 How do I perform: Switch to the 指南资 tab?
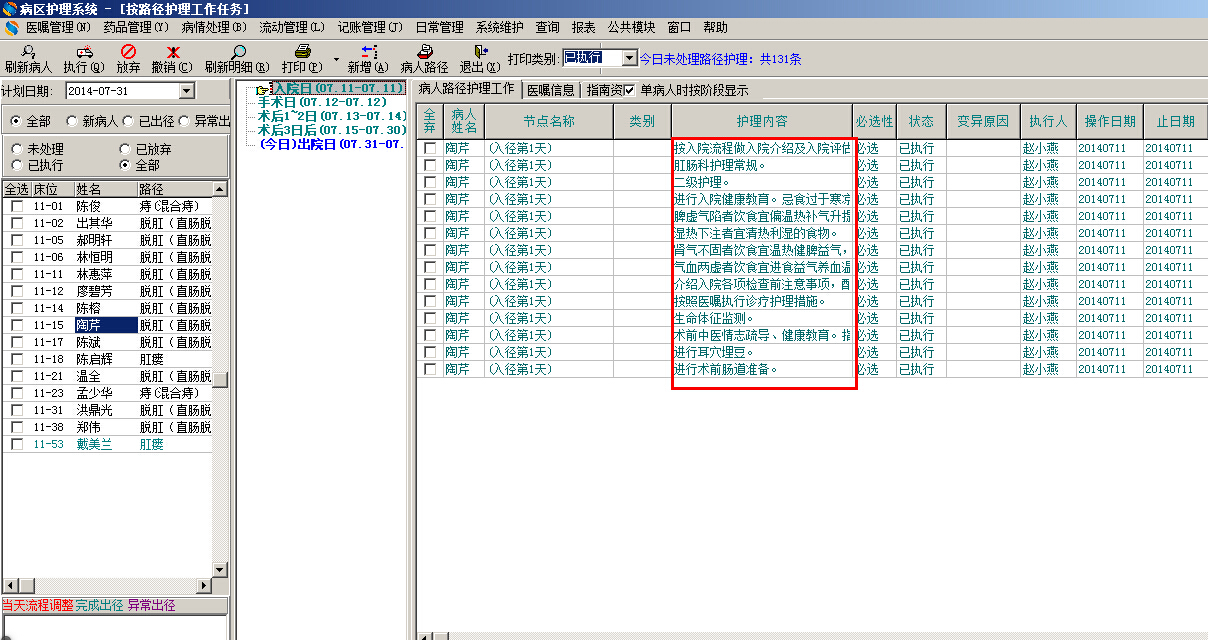tap(604, 90)
